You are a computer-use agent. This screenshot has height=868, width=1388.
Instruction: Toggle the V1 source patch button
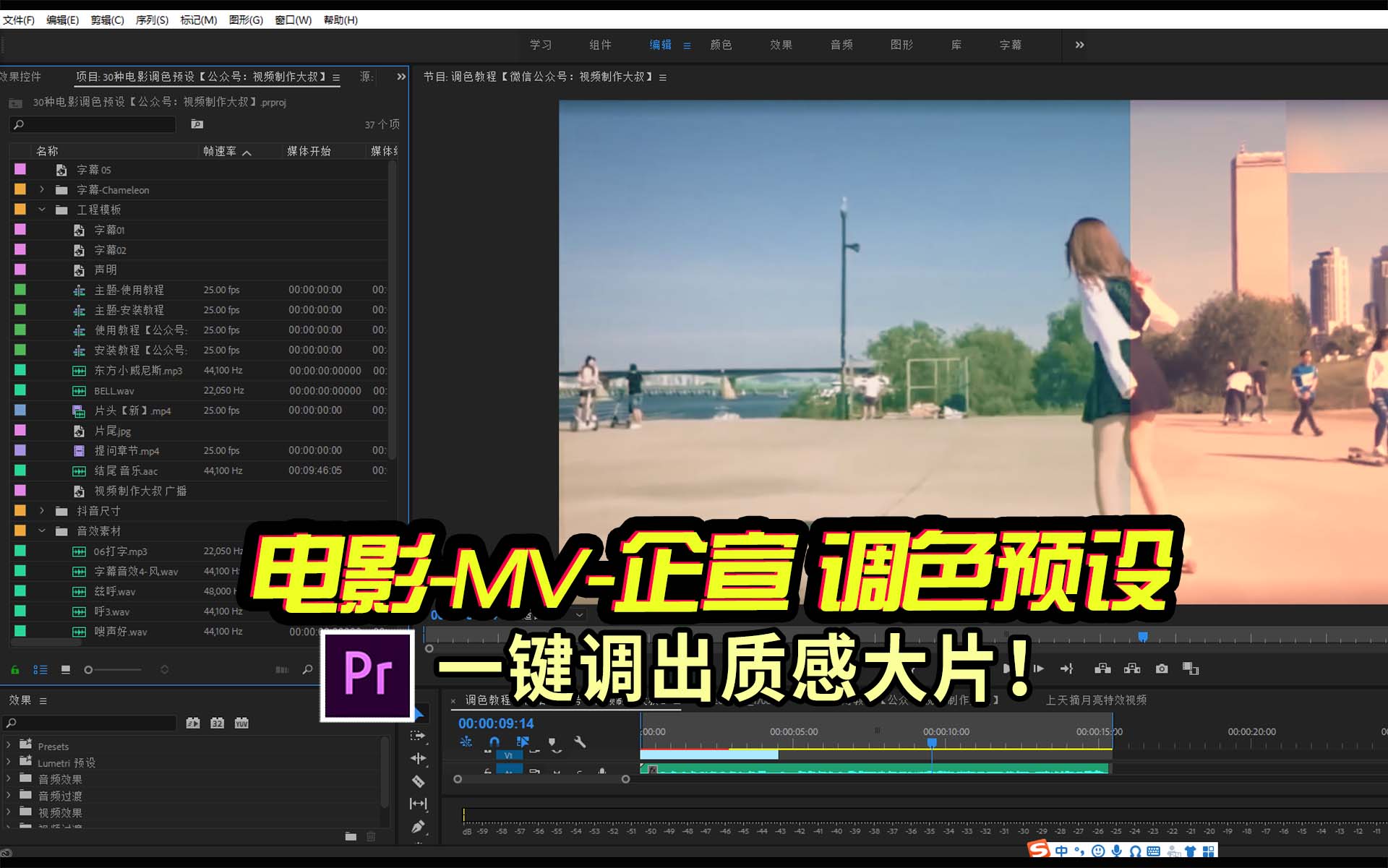[508, 755]
